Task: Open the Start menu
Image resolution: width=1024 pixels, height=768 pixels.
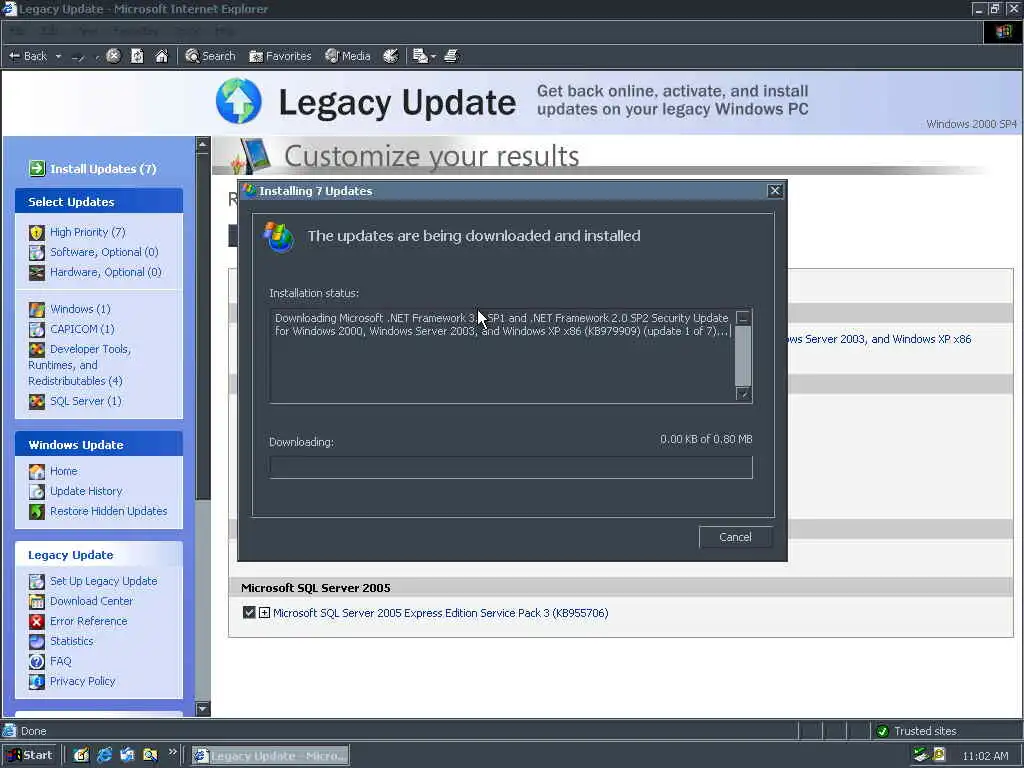Action: click(x=30, y=755)
